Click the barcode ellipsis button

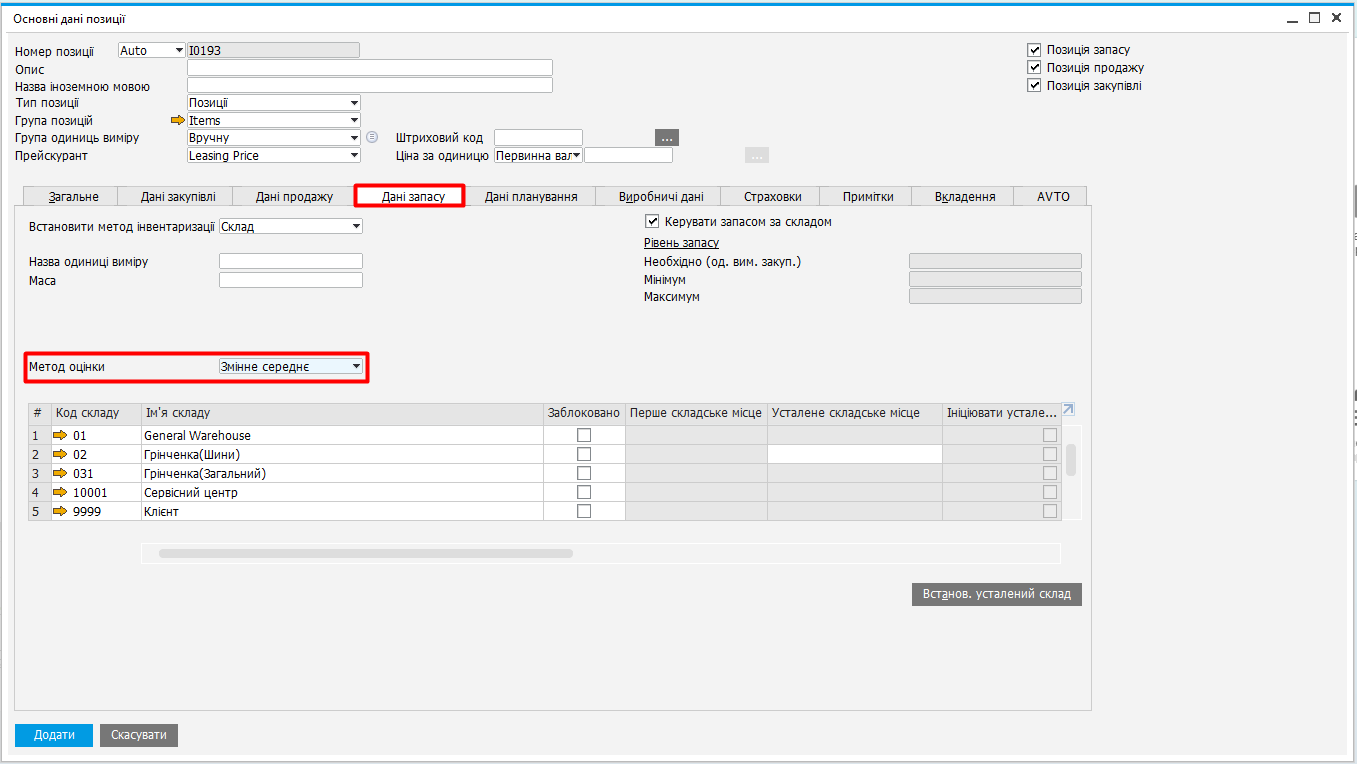click(667, 138)
